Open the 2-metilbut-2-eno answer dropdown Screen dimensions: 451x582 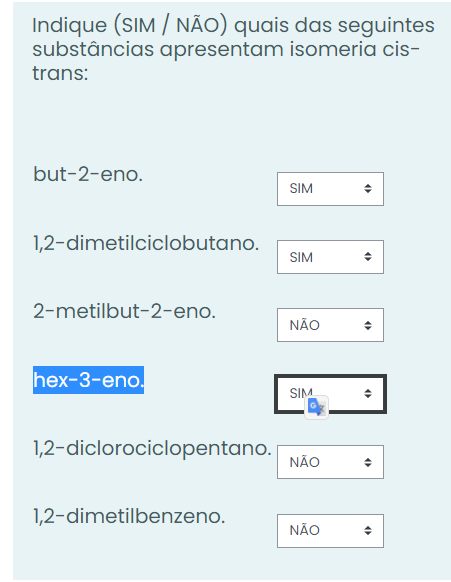tap(330, 325)
